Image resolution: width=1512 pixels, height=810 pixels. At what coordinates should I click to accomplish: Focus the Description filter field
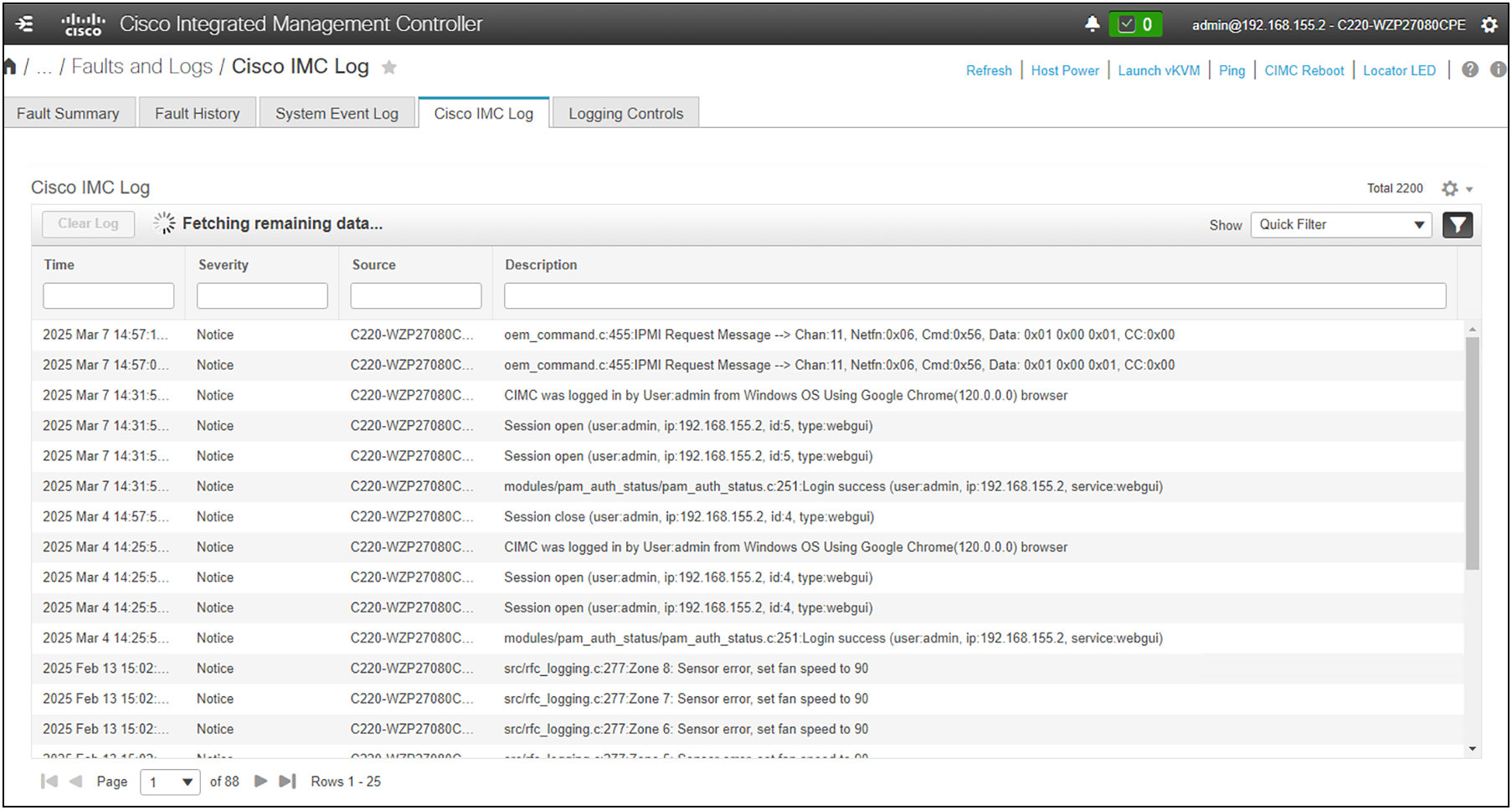tap(975, 295)
